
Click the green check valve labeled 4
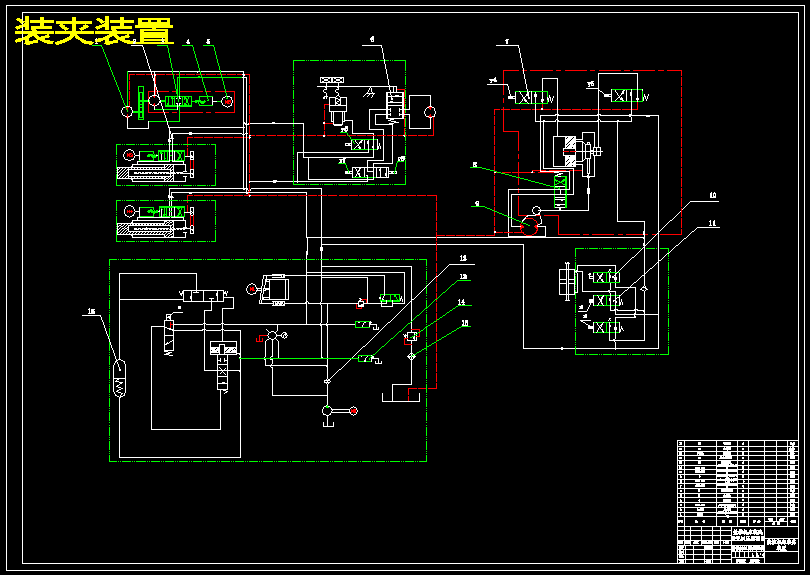pyautogui.click(x=206, y=101)
